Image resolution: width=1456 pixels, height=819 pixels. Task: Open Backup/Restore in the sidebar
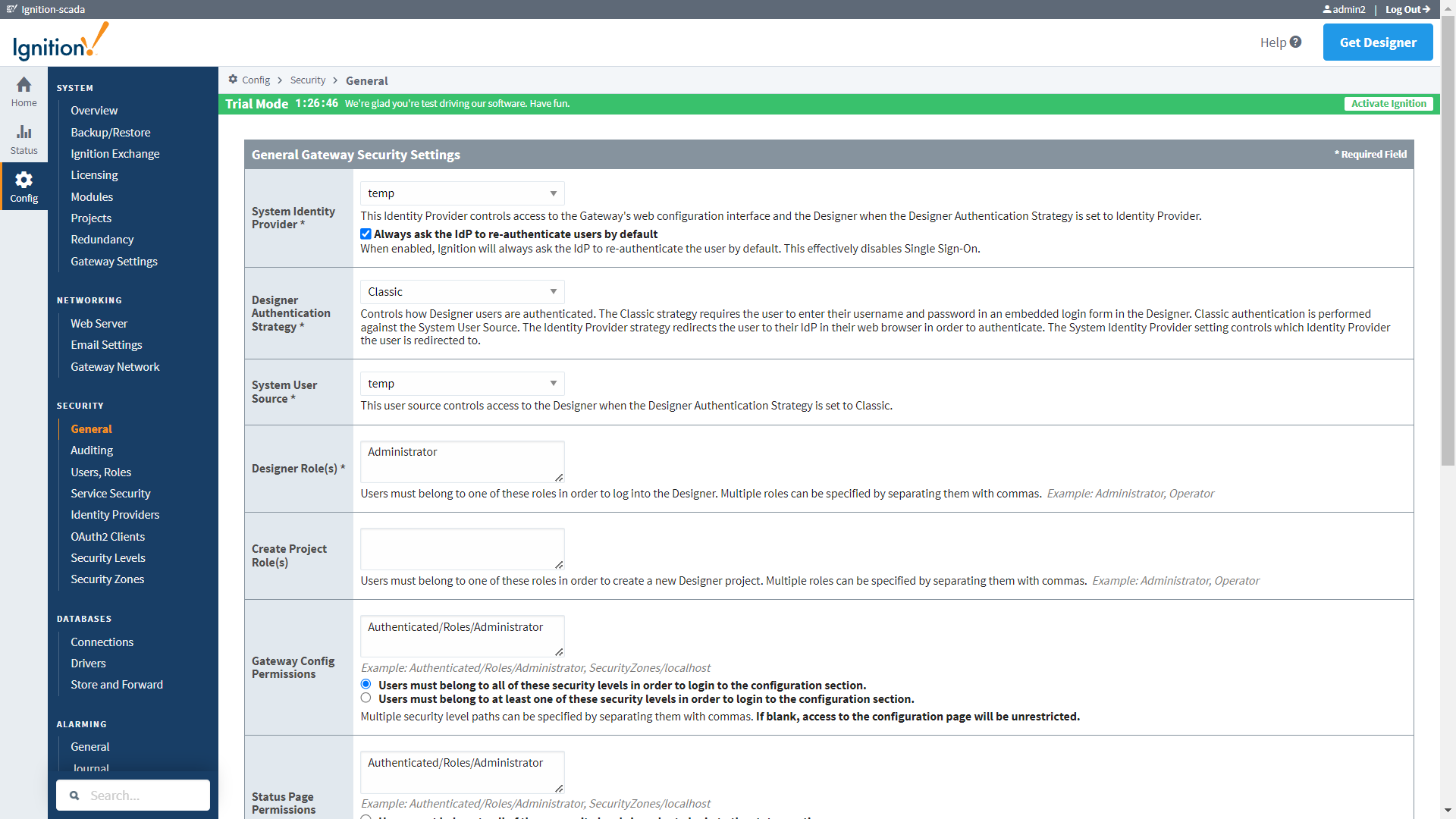point(111,132)
